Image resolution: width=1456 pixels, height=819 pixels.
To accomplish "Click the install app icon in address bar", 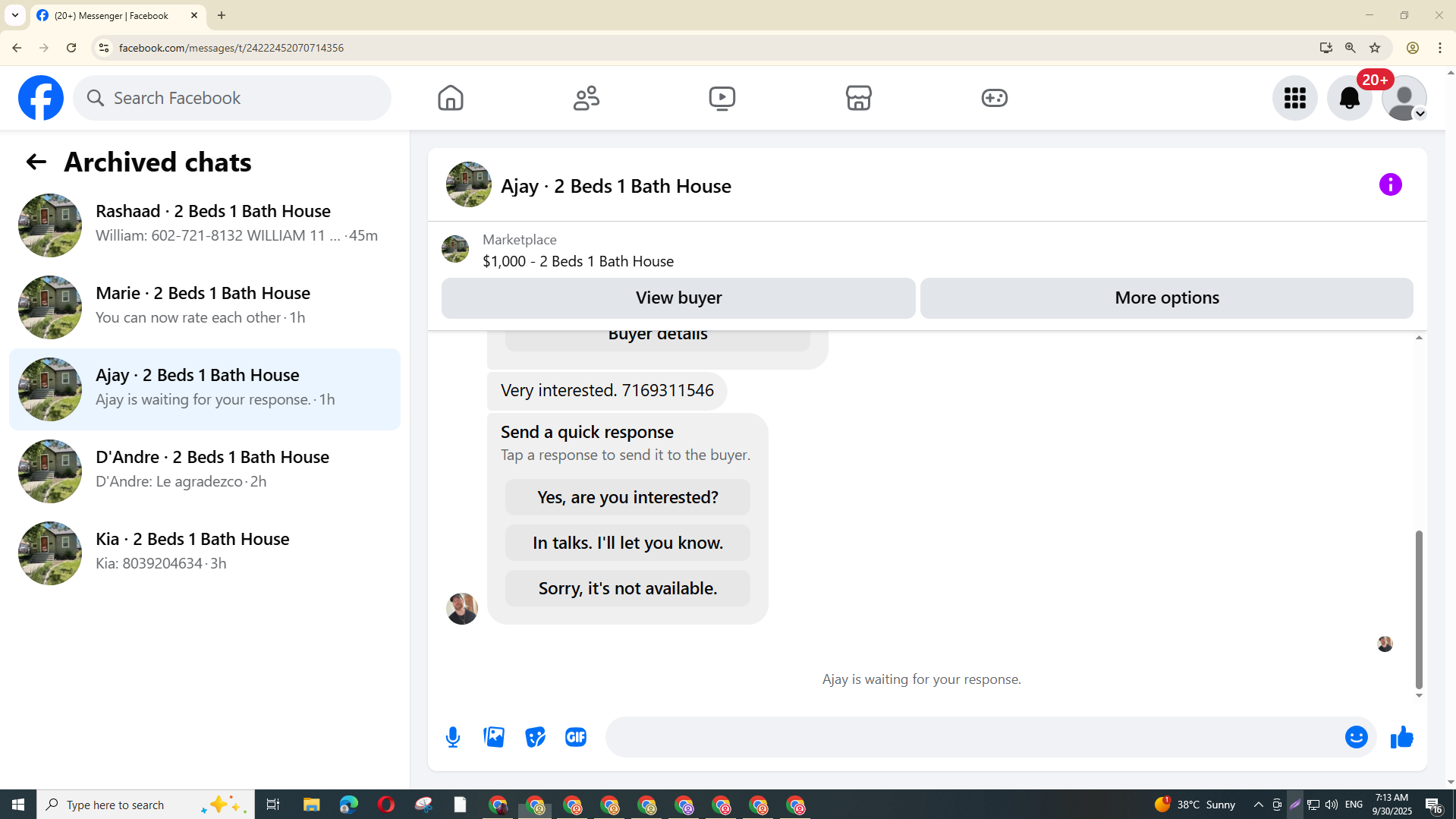I will coord(1325,48).
